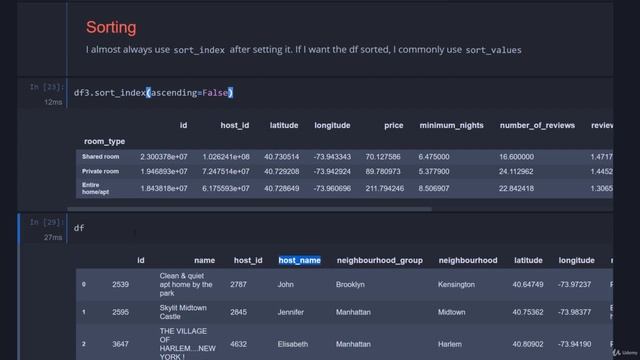Click the sort_values inline code text
The height and width of the screenshot is (360, 640).
coord(493,50)
